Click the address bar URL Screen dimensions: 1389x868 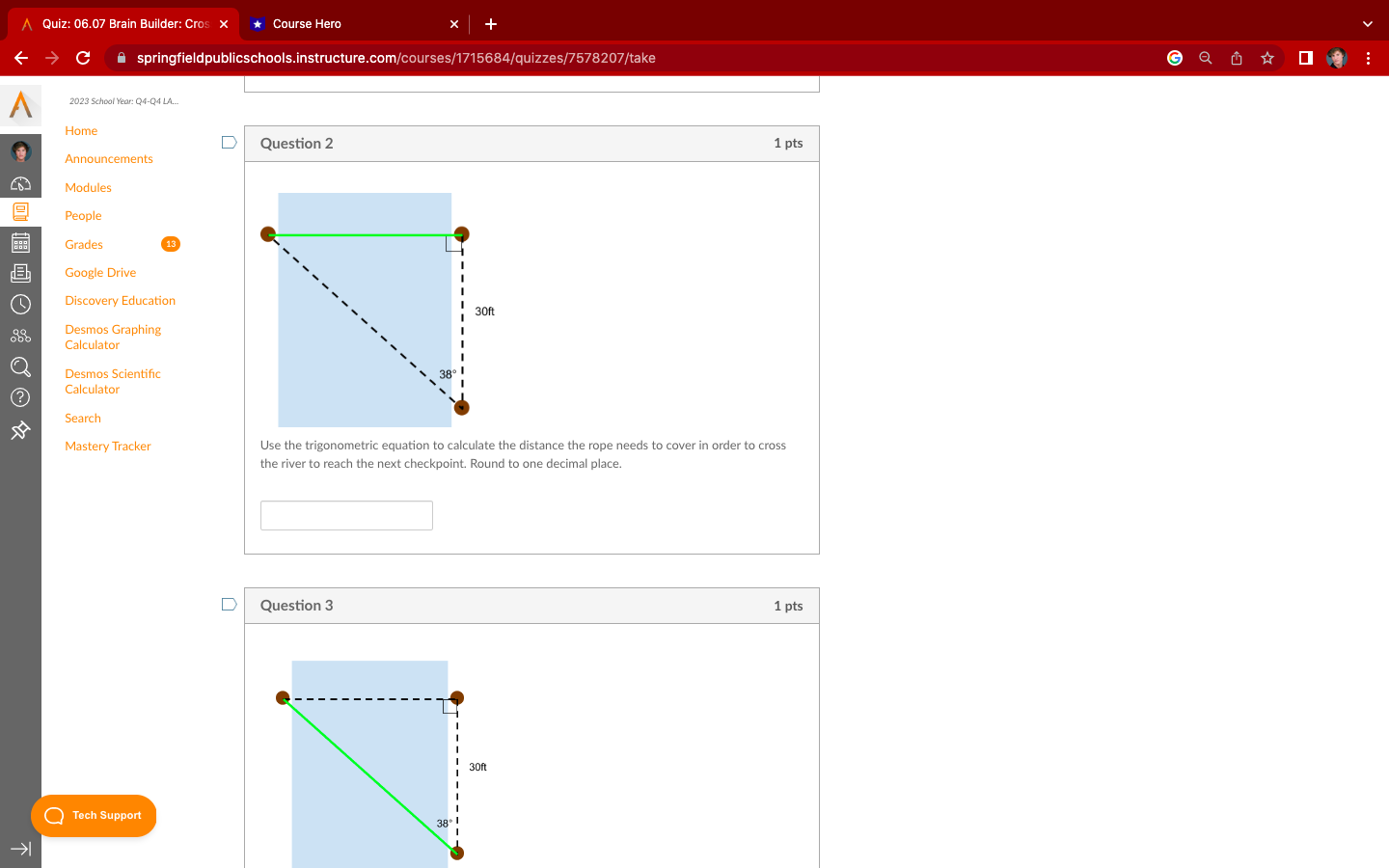396,58
